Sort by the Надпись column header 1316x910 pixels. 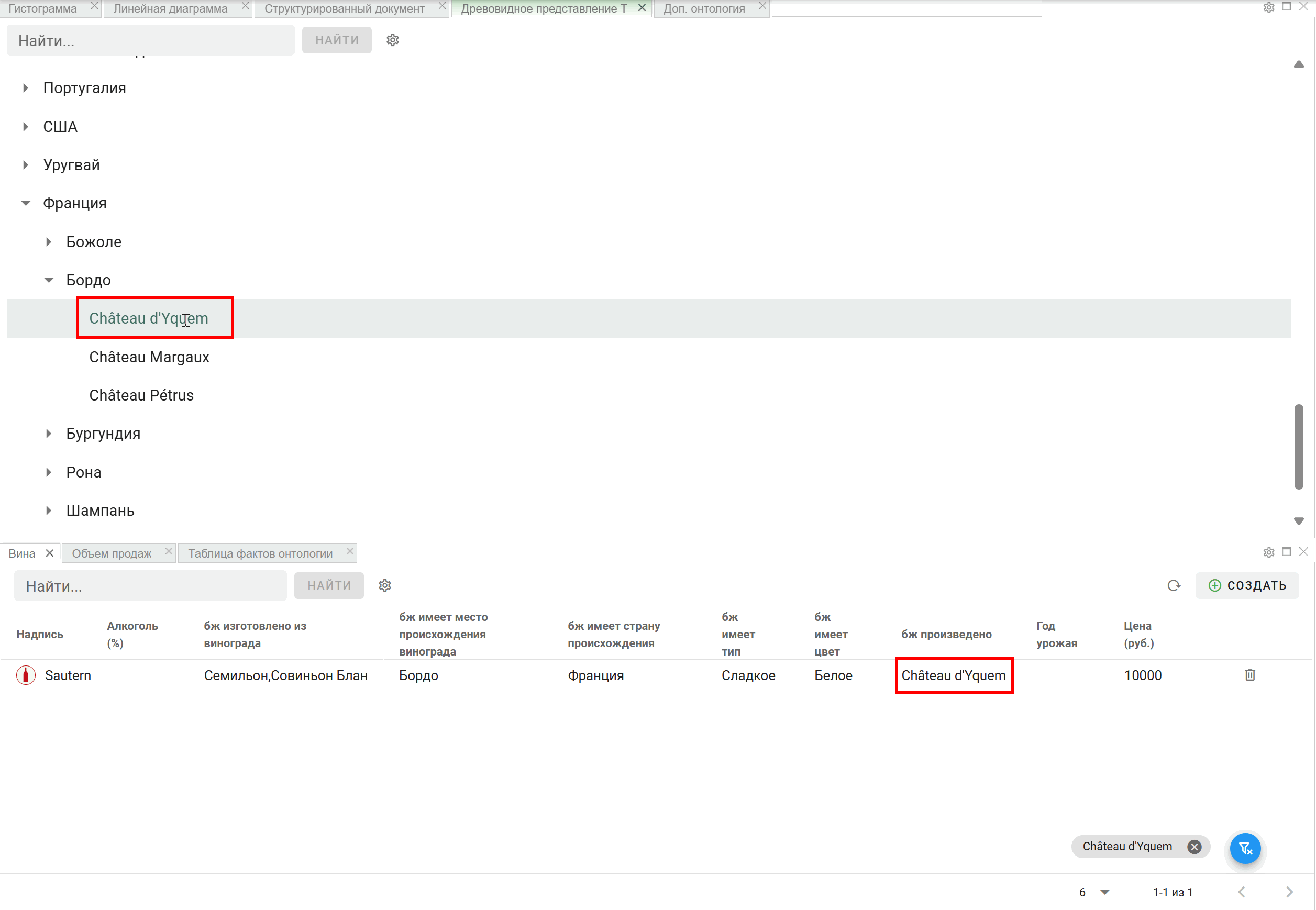40,635
